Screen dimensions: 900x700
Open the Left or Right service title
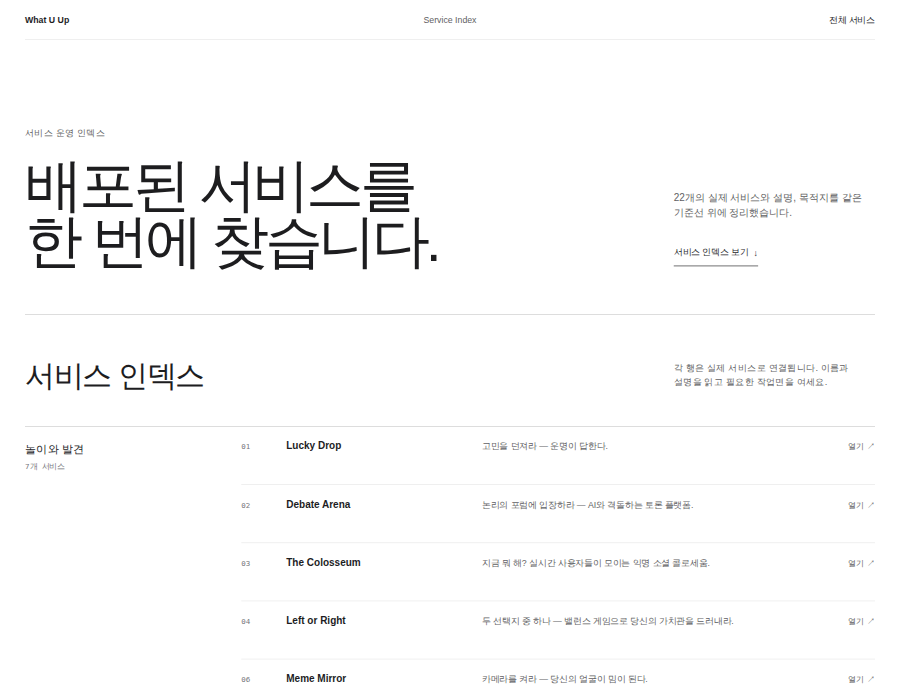(x=316, y=620)
